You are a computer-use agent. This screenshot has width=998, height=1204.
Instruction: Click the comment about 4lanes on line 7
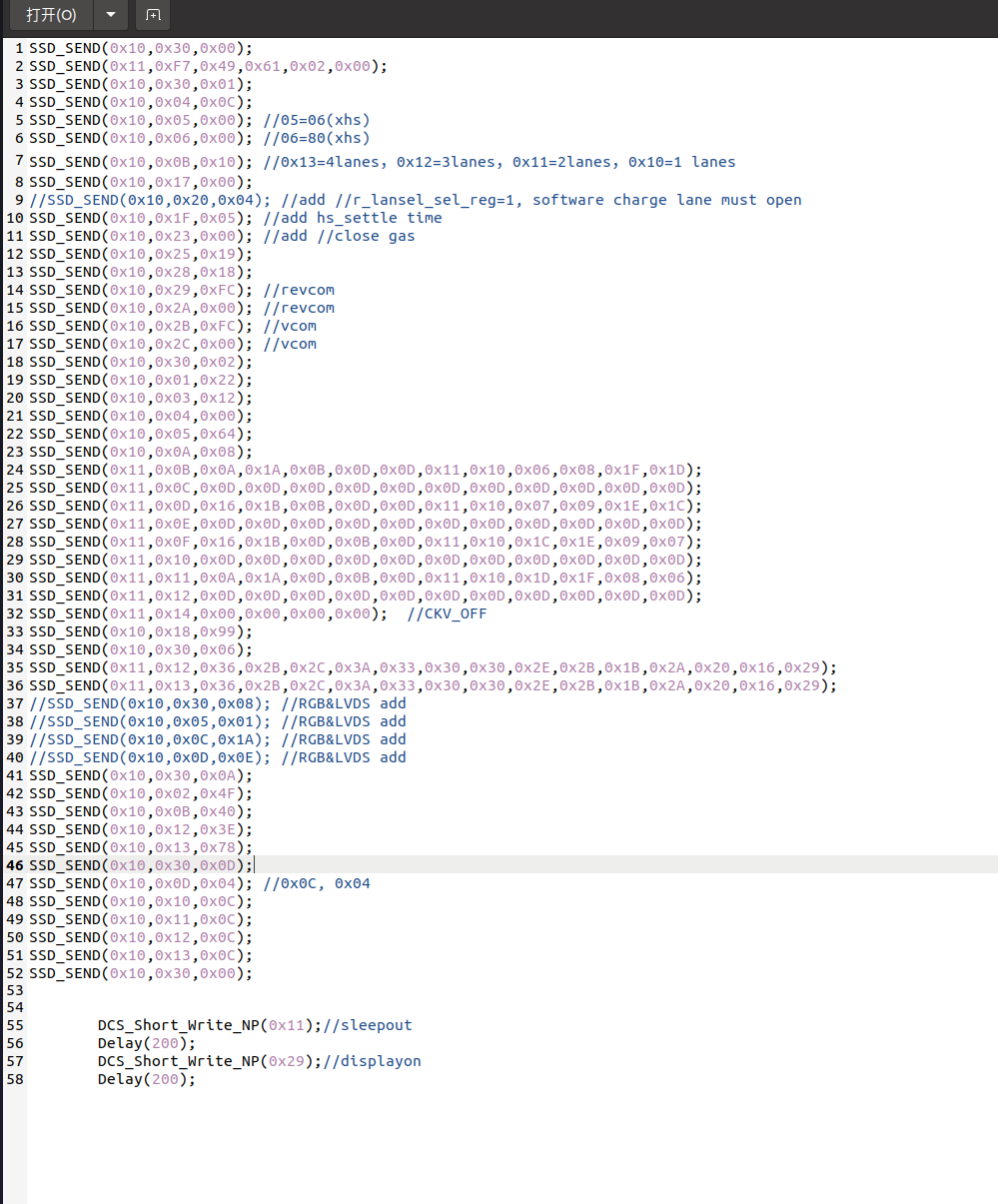499,162
